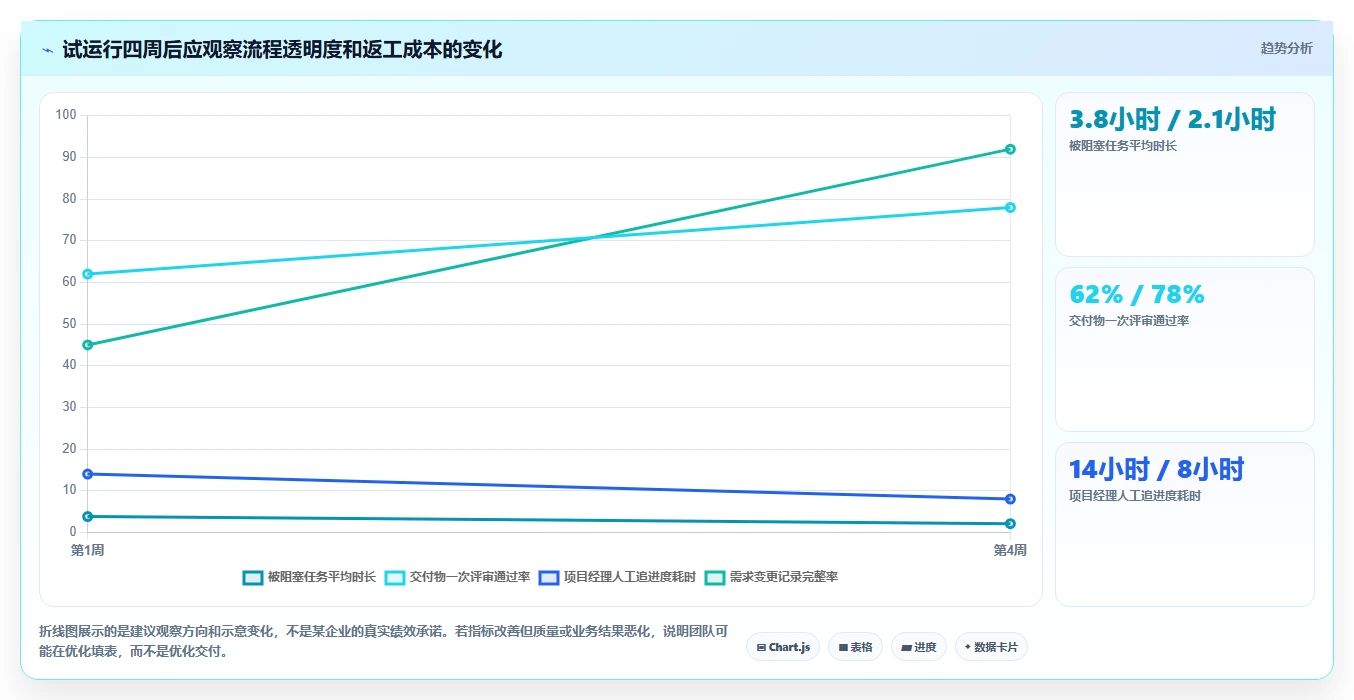Click the 62% / 78% stat value

pyautogui.click(x=1137, y=295)
